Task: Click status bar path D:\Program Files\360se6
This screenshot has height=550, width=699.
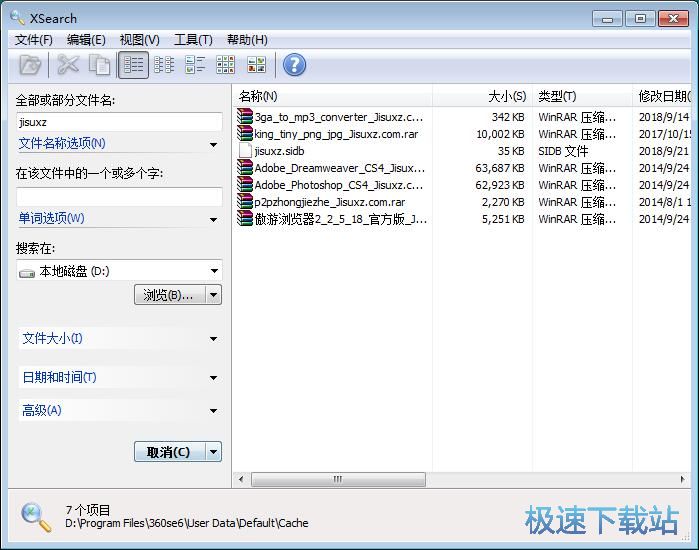Action: coord(187,523)
